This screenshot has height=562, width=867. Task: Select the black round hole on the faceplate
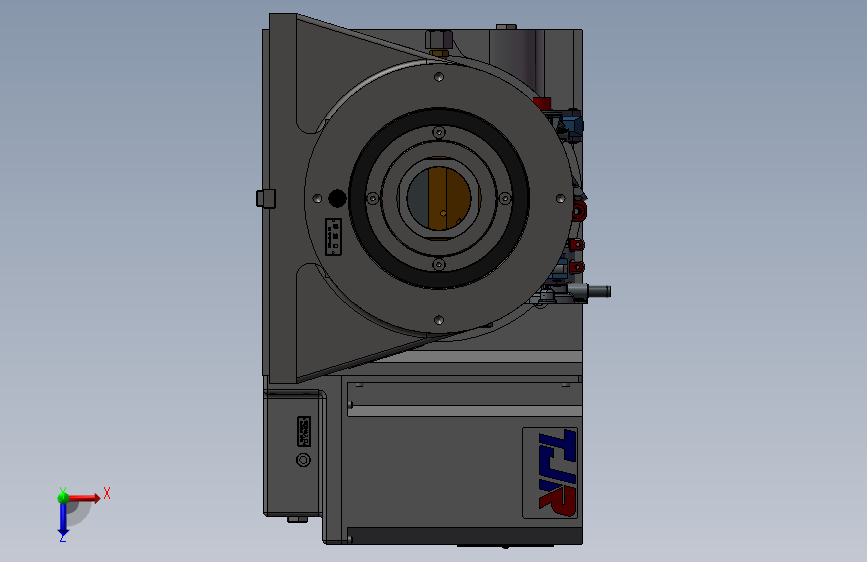point(337,198)
